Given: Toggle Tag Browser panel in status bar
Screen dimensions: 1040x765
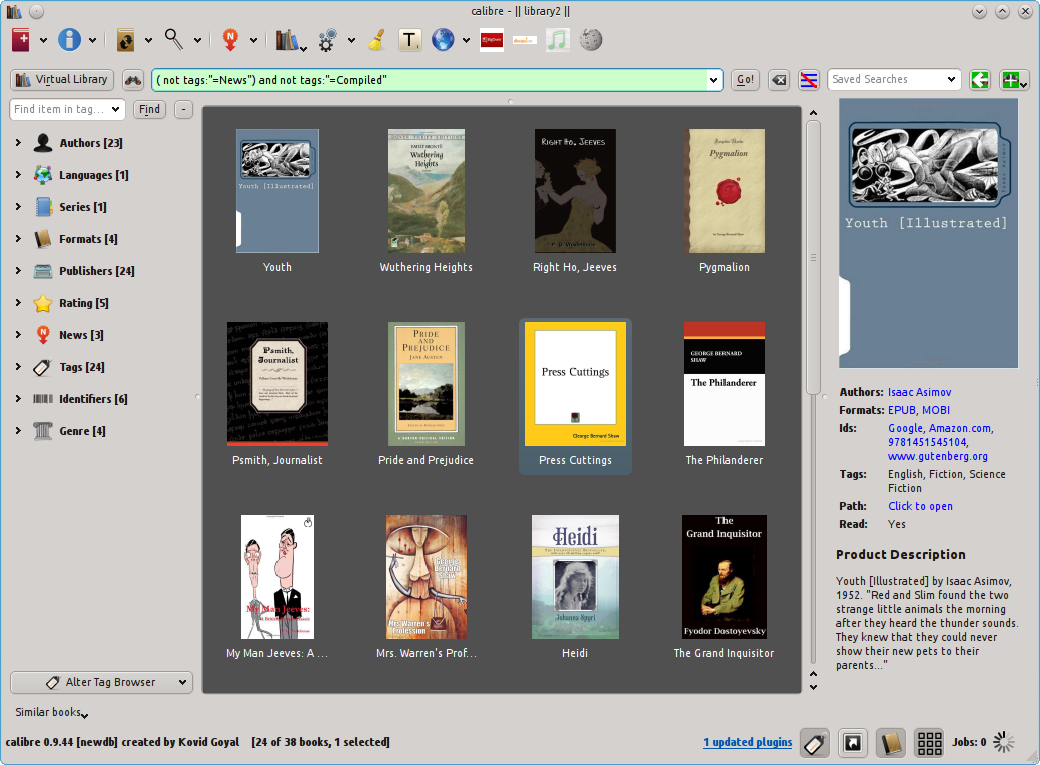Looking at the screenshot, I should 814,743.
